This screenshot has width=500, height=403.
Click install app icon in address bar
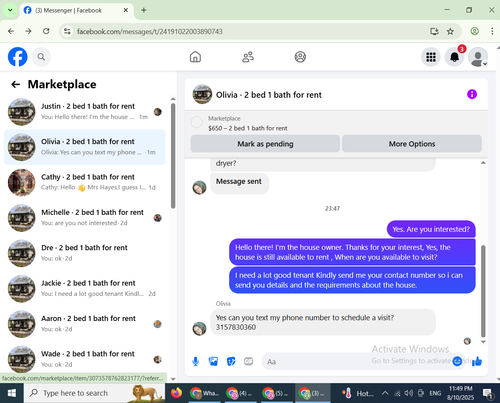(x=434, y=31)
